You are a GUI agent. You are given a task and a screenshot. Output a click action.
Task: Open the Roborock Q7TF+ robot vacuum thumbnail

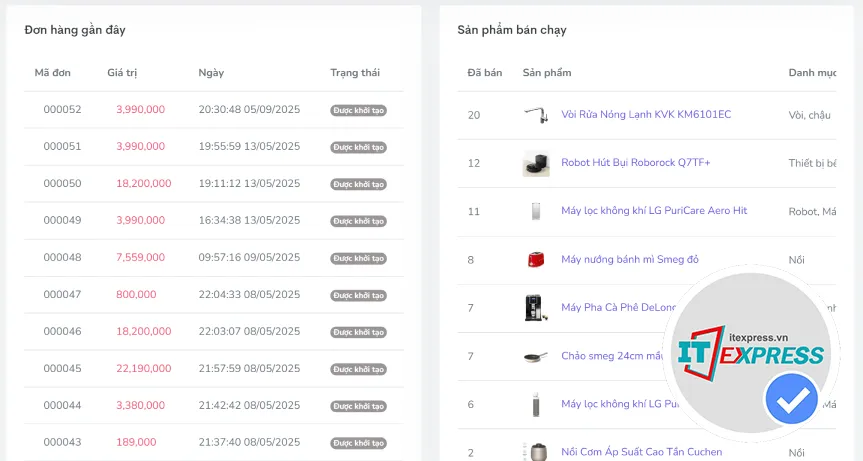[536, 163]
